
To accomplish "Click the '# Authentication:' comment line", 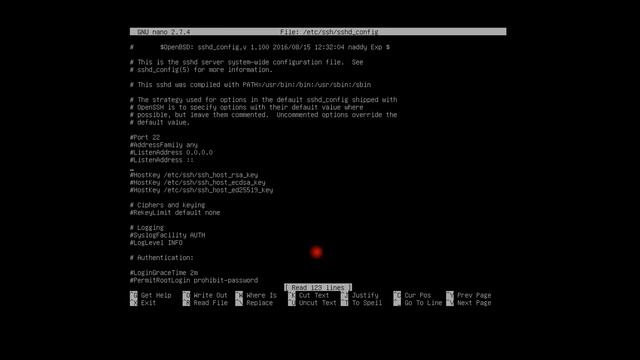I will tap(162, 258).
